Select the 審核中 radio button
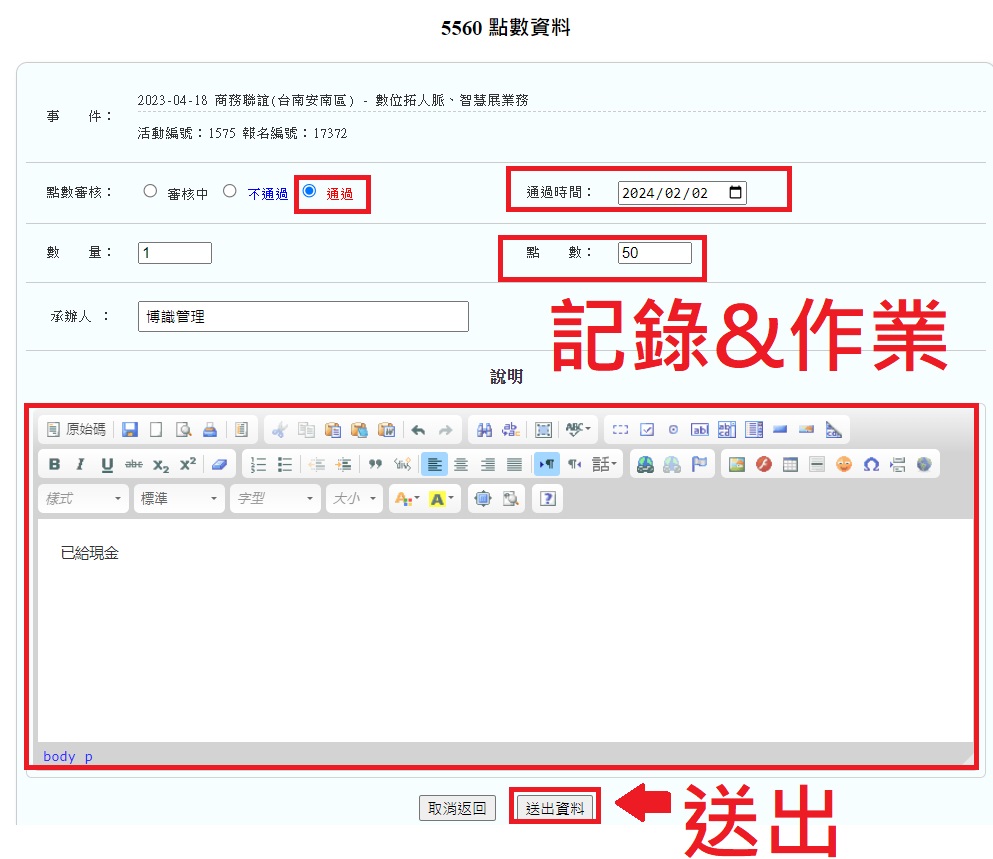The height and width of the screenshot is (859, 993). click(x=150, y=191)
